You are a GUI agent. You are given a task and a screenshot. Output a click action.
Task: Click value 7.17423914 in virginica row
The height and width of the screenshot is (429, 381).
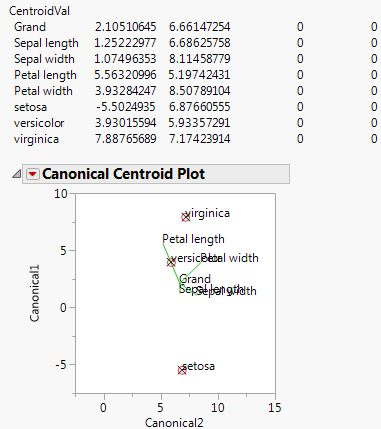coord(199,139)
